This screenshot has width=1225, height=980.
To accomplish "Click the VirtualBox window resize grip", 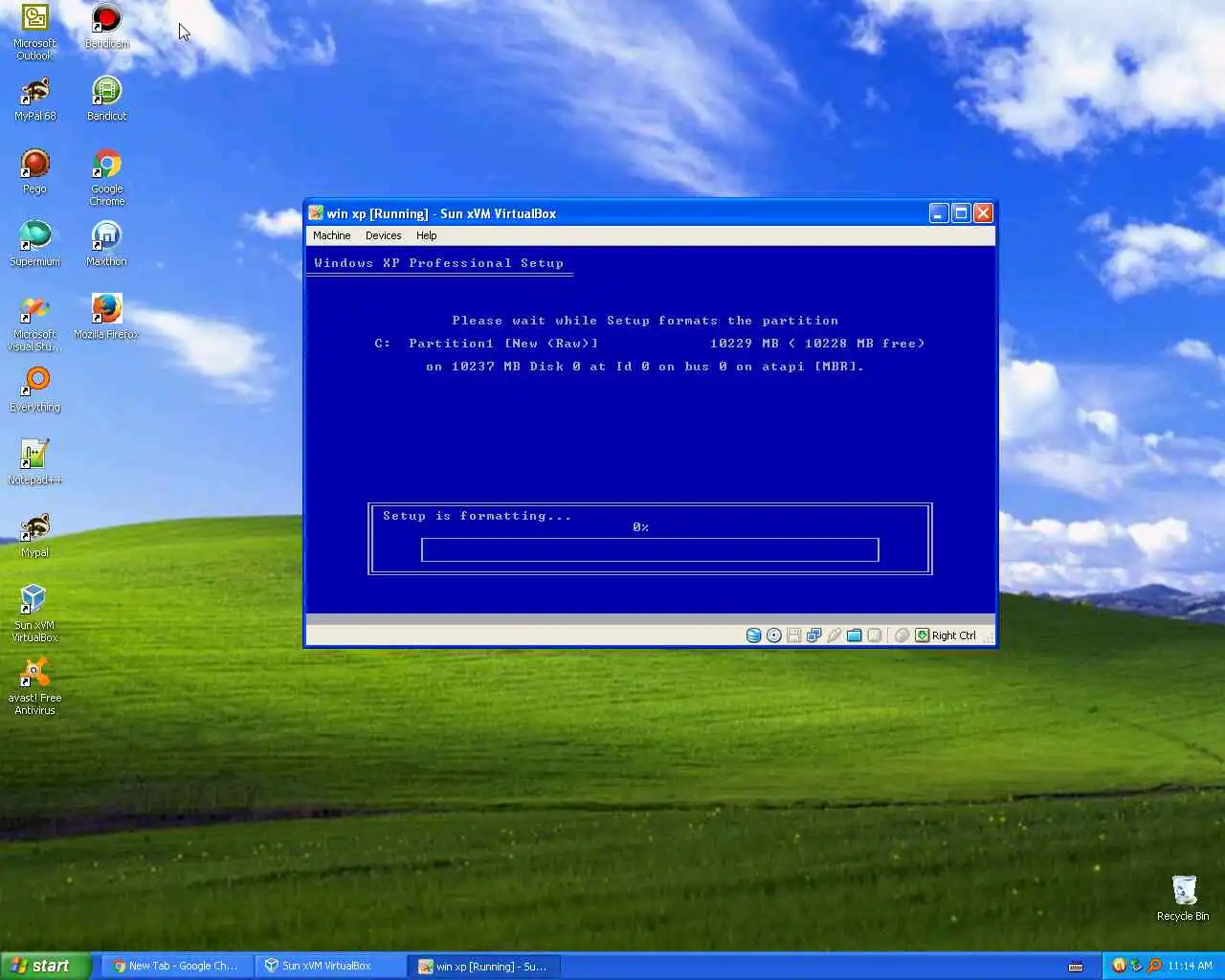I will 989,638.
